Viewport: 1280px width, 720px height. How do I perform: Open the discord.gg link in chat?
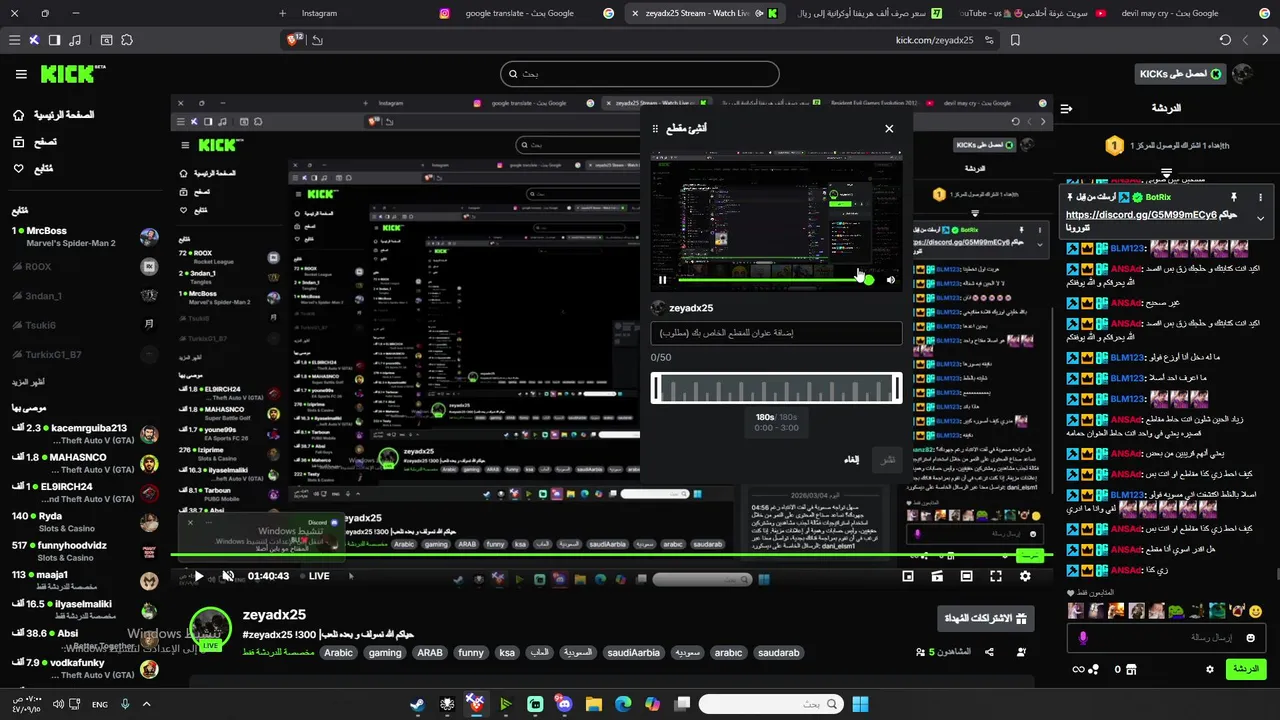click(x=1141, y=215)
